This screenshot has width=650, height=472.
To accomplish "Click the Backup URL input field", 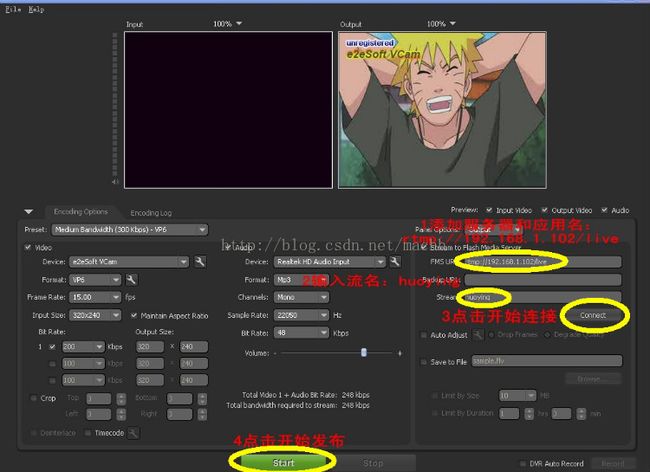I will pyautogui.click(x=543, y=280).
